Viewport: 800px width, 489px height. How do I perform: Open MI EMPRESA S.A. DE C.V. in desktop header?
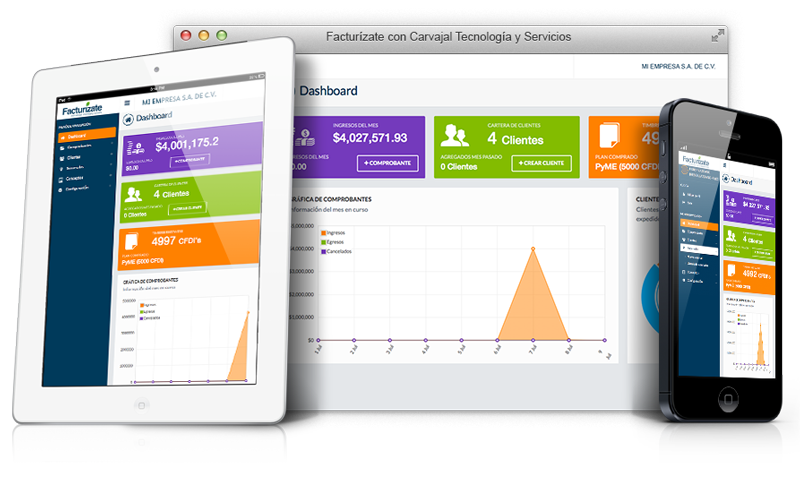click(x=678, y=66)
